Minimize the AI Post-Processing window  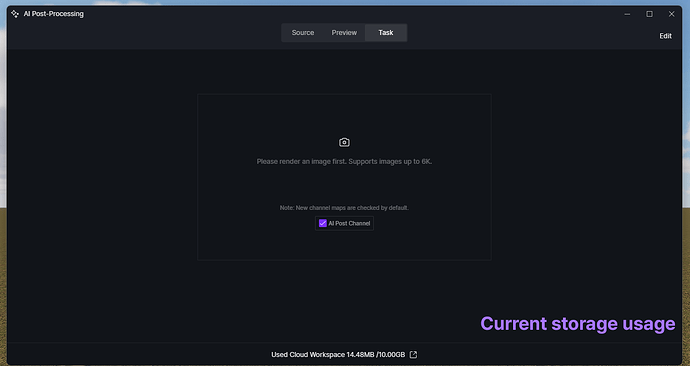(627, 14)
